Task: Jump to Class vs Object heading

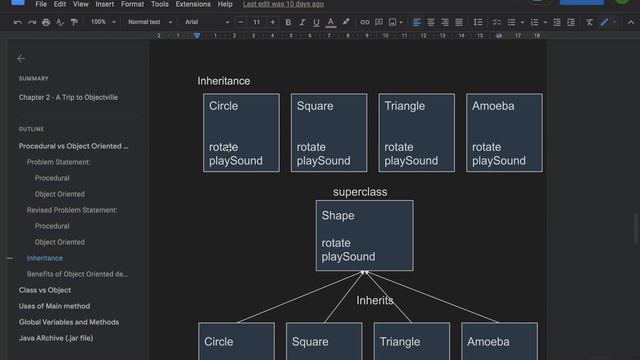Action: tap(45, 290)
